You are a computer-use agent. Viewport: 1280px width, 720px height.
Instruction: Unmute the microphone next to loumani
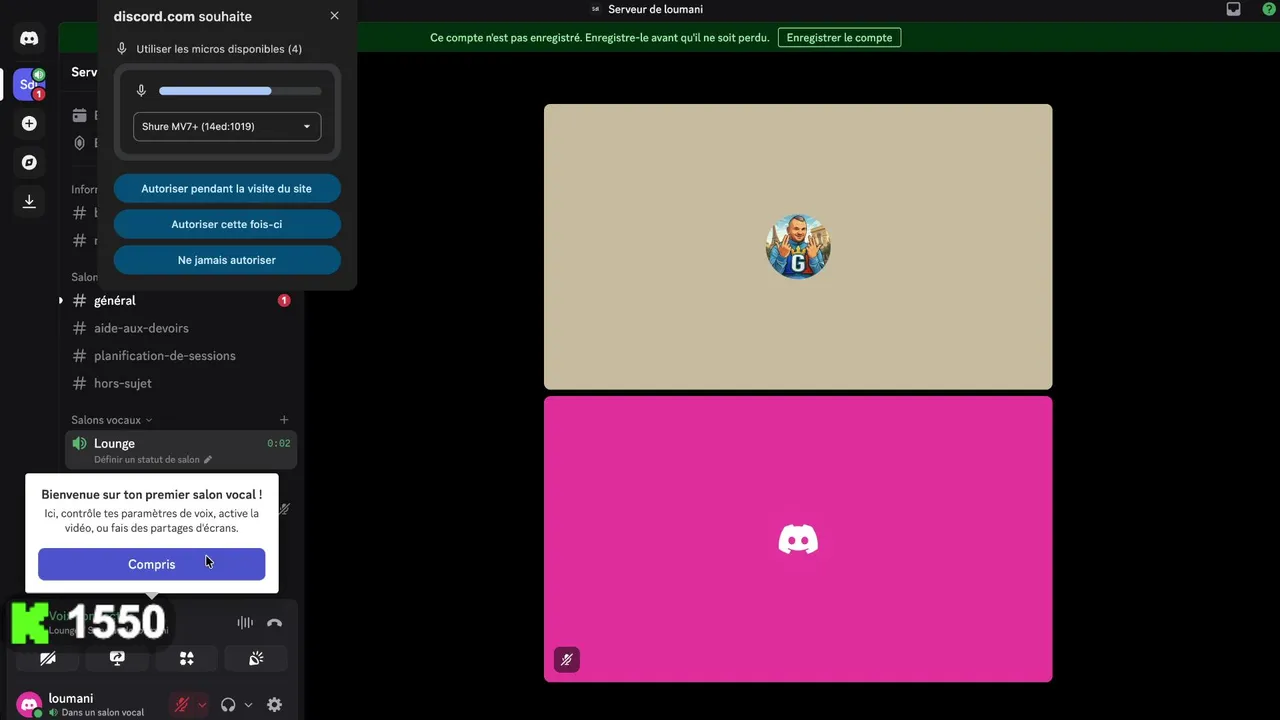pyautogui.click(x=181, y=705)
